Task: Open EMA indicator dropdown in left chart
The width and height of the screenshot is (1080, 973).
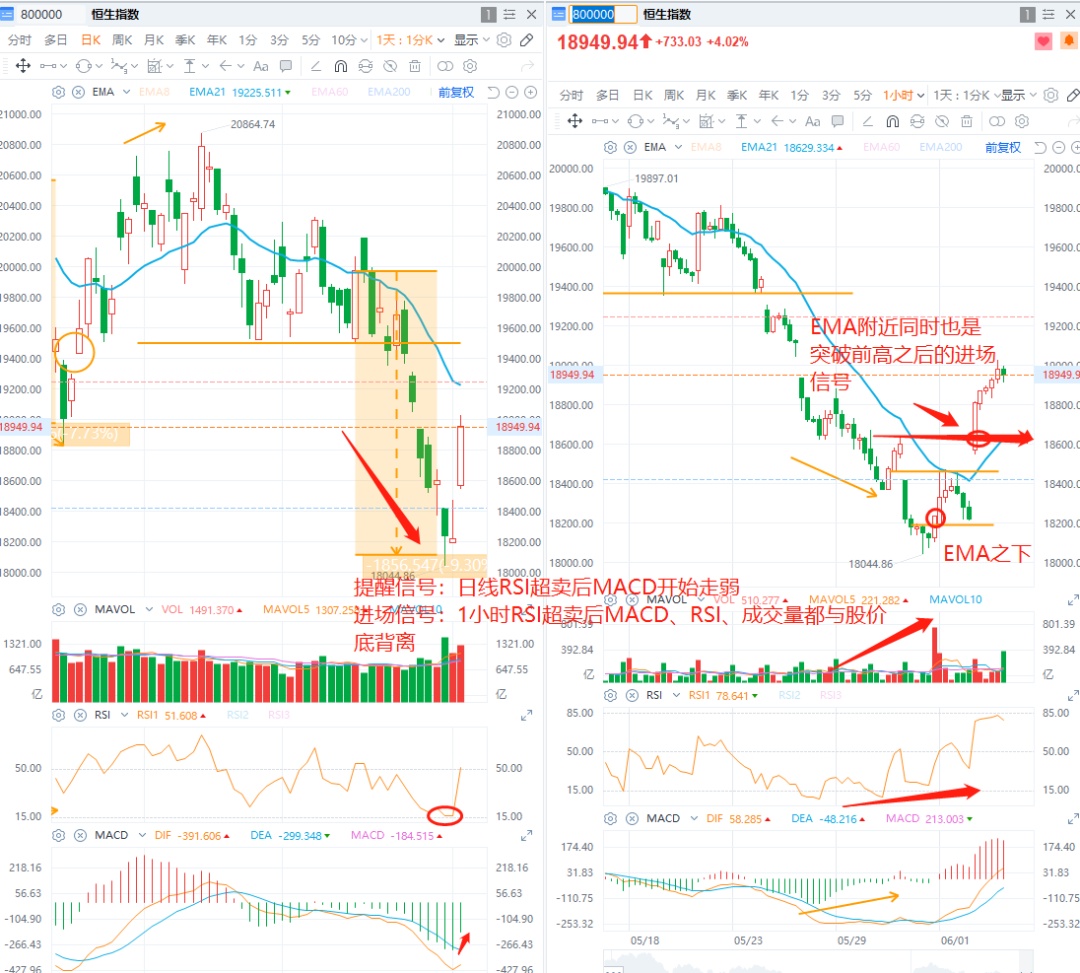Action: (126, 92)
